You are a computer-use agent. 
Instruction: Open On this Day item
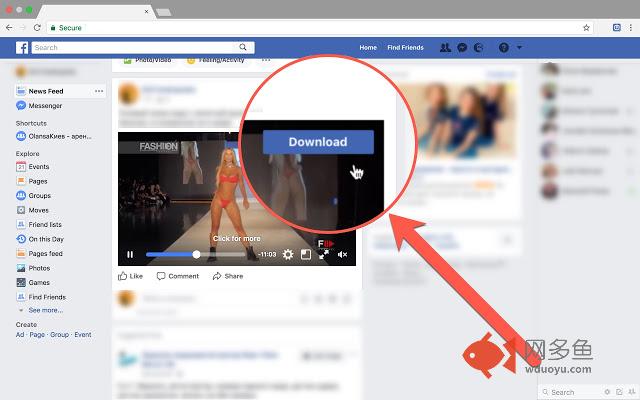[40, 239]
